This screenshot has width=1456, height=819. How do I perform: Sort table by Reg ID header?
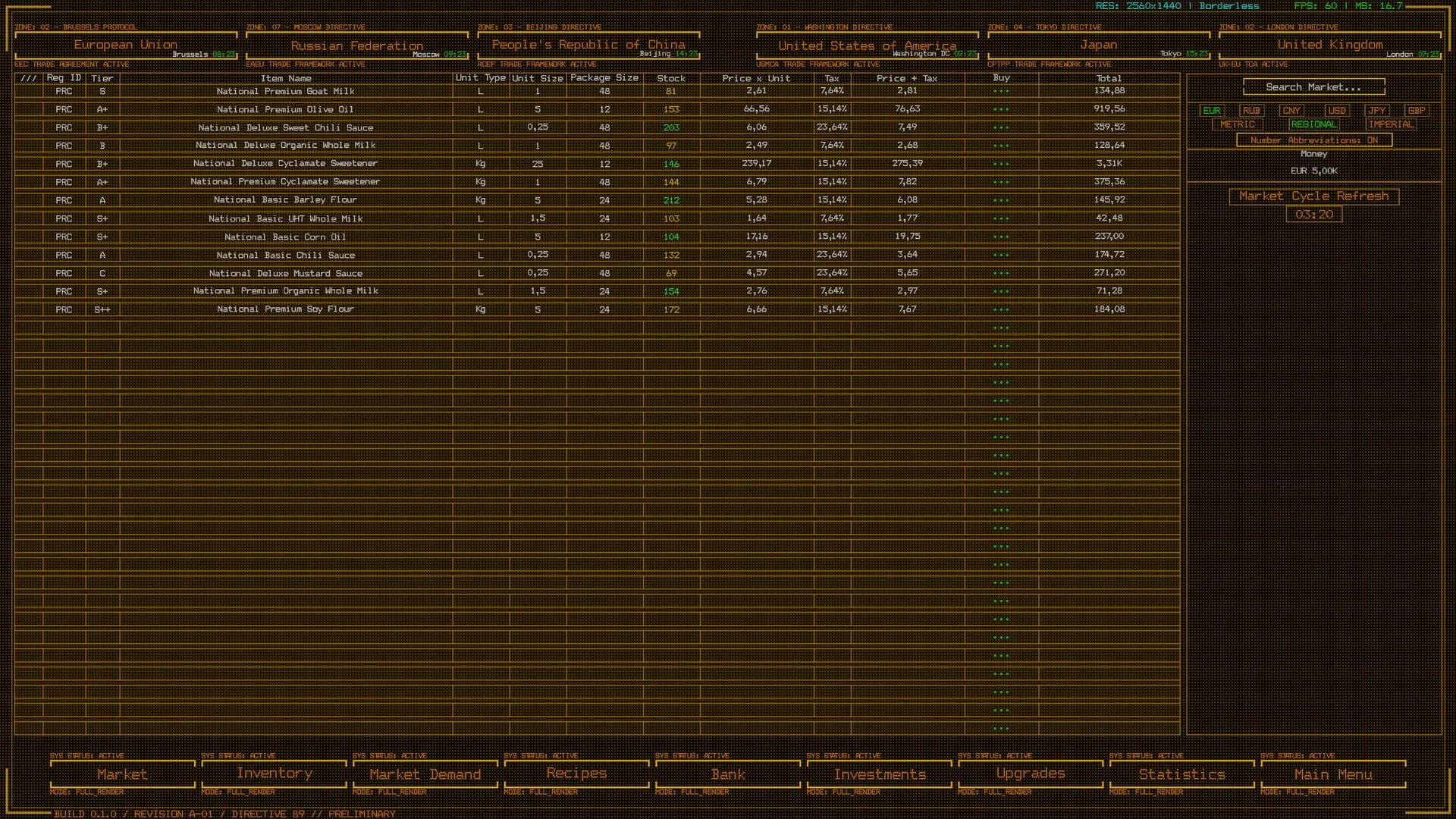tap(64, 78)
